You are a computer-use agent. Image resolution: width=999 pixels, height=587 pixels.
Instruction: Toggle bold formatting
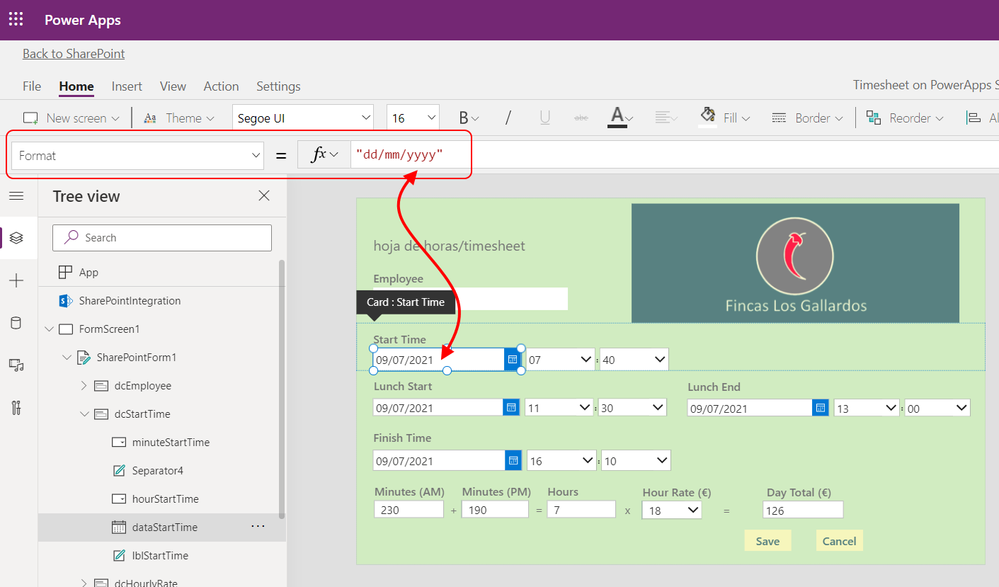point(468,118)
